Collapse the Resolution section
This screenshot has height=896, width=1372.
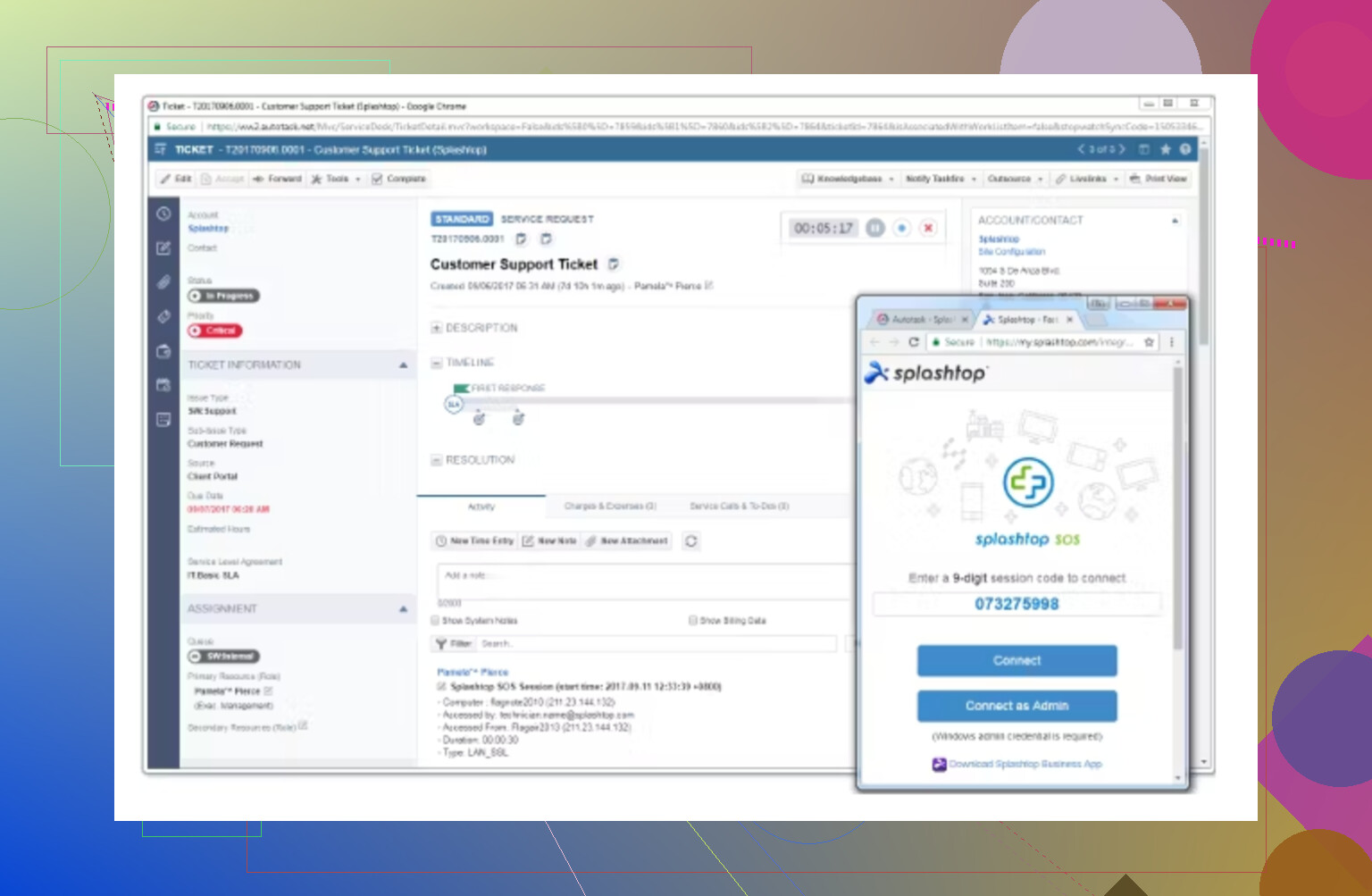click(437, 460)
